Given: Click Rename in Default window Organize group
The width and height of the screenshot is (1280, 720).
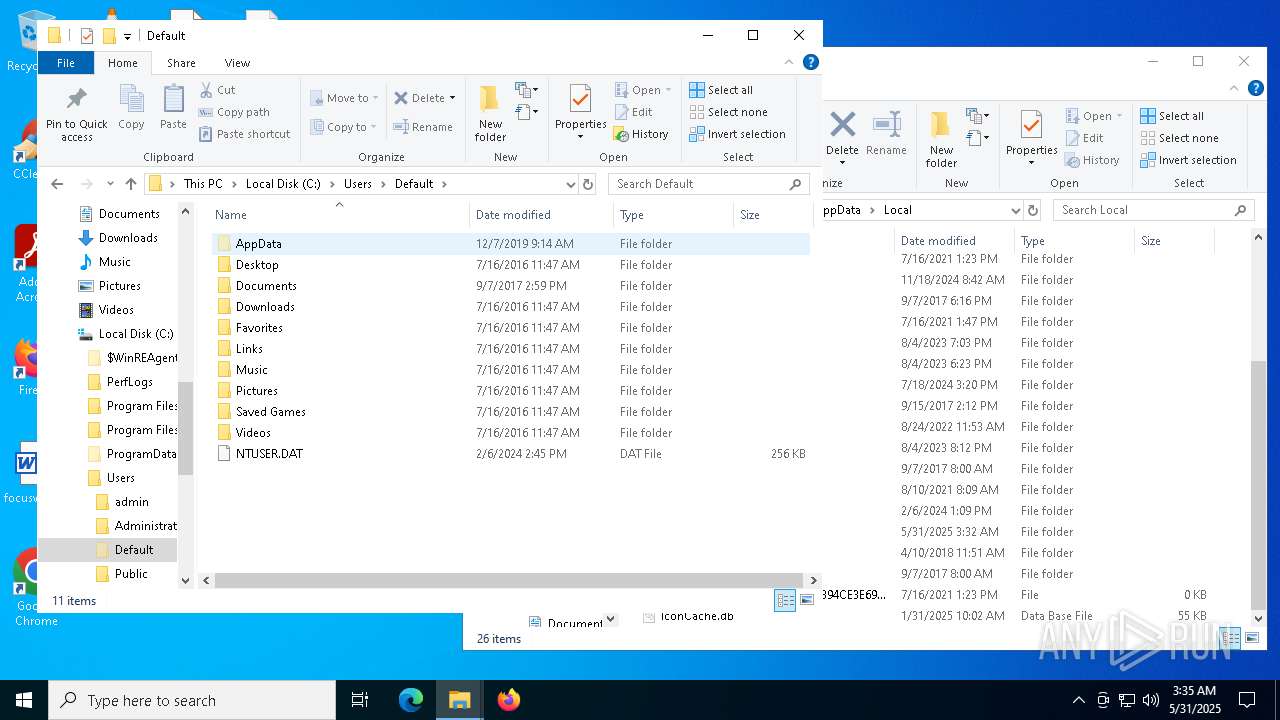Looking at the screenshot, I should click(423, 127).
